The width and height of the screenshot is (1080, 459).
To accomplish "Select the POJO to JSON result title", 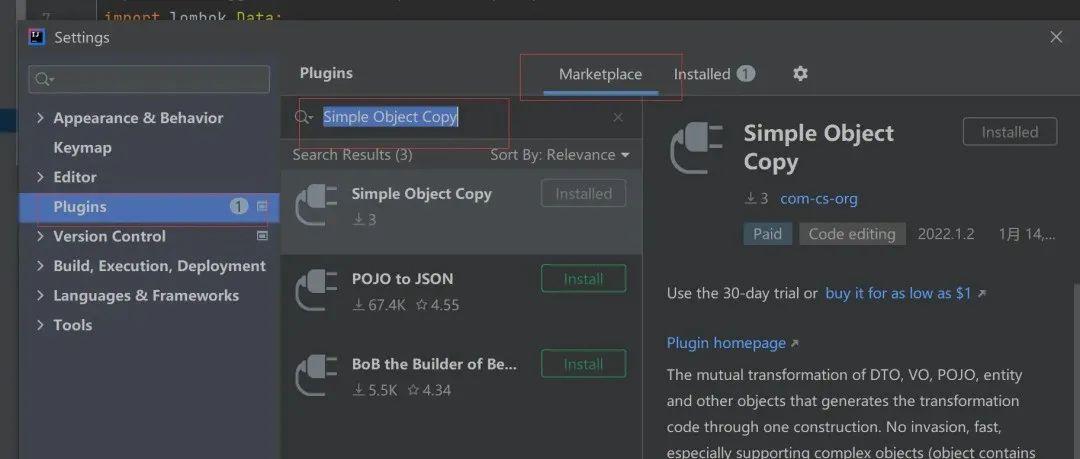I will click(x=402, y=279).
